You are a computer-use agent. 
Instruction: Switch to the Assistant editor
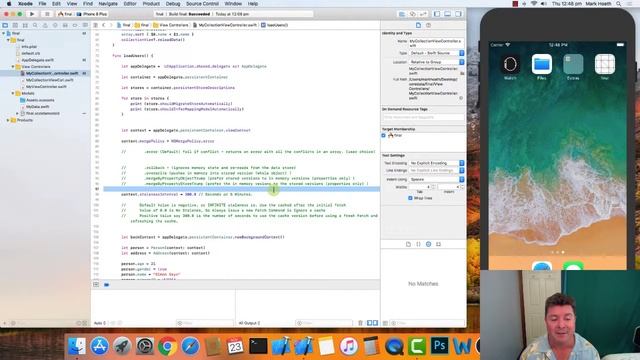click(413, 14)
